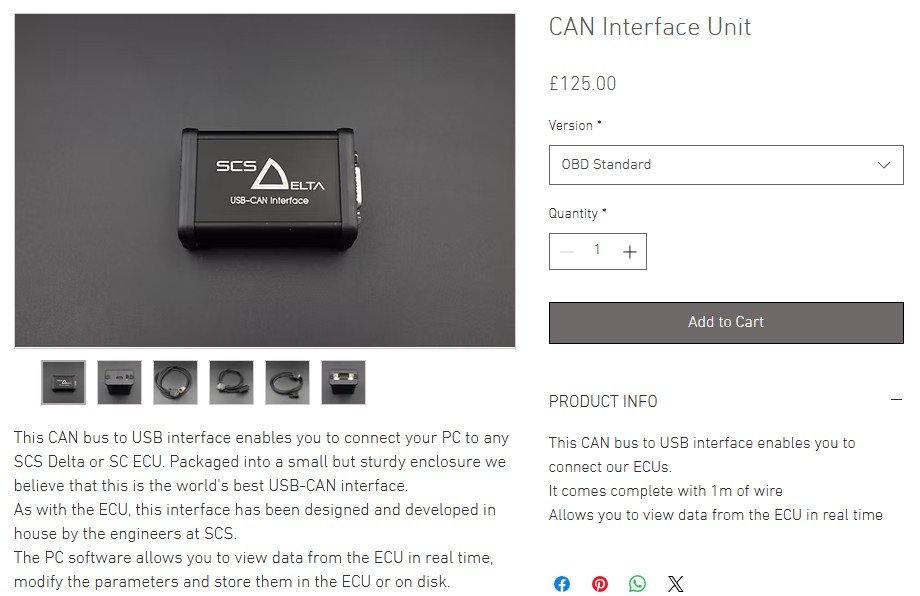Share via WhatsApp icon
Viewport: 920px width, 596px height.
point(637,584)
